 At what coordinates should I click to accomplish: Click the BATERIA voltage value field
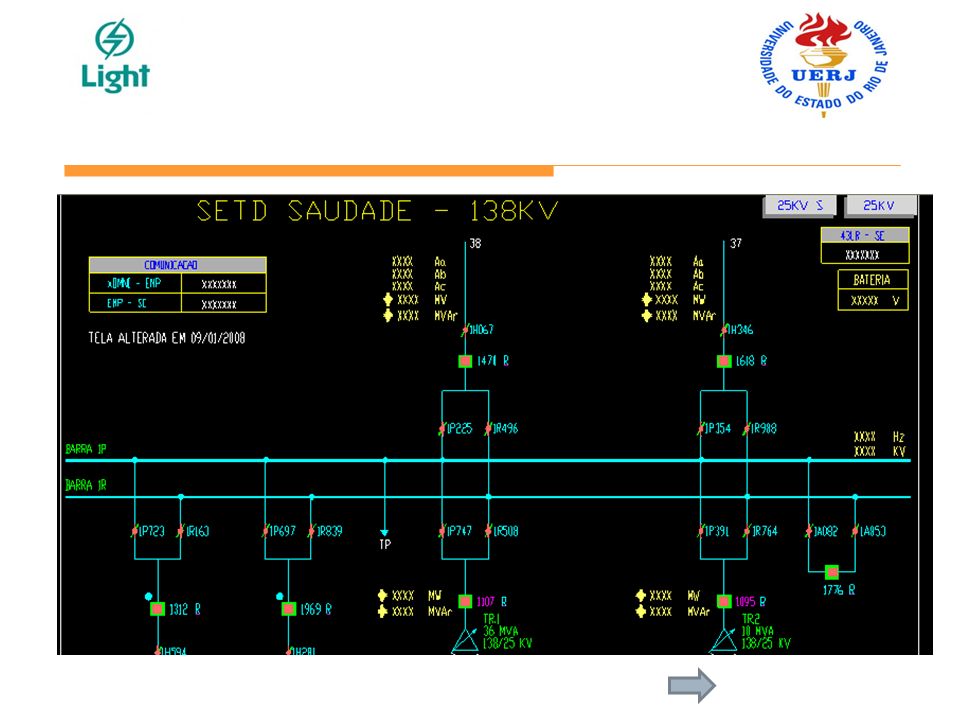872,301
